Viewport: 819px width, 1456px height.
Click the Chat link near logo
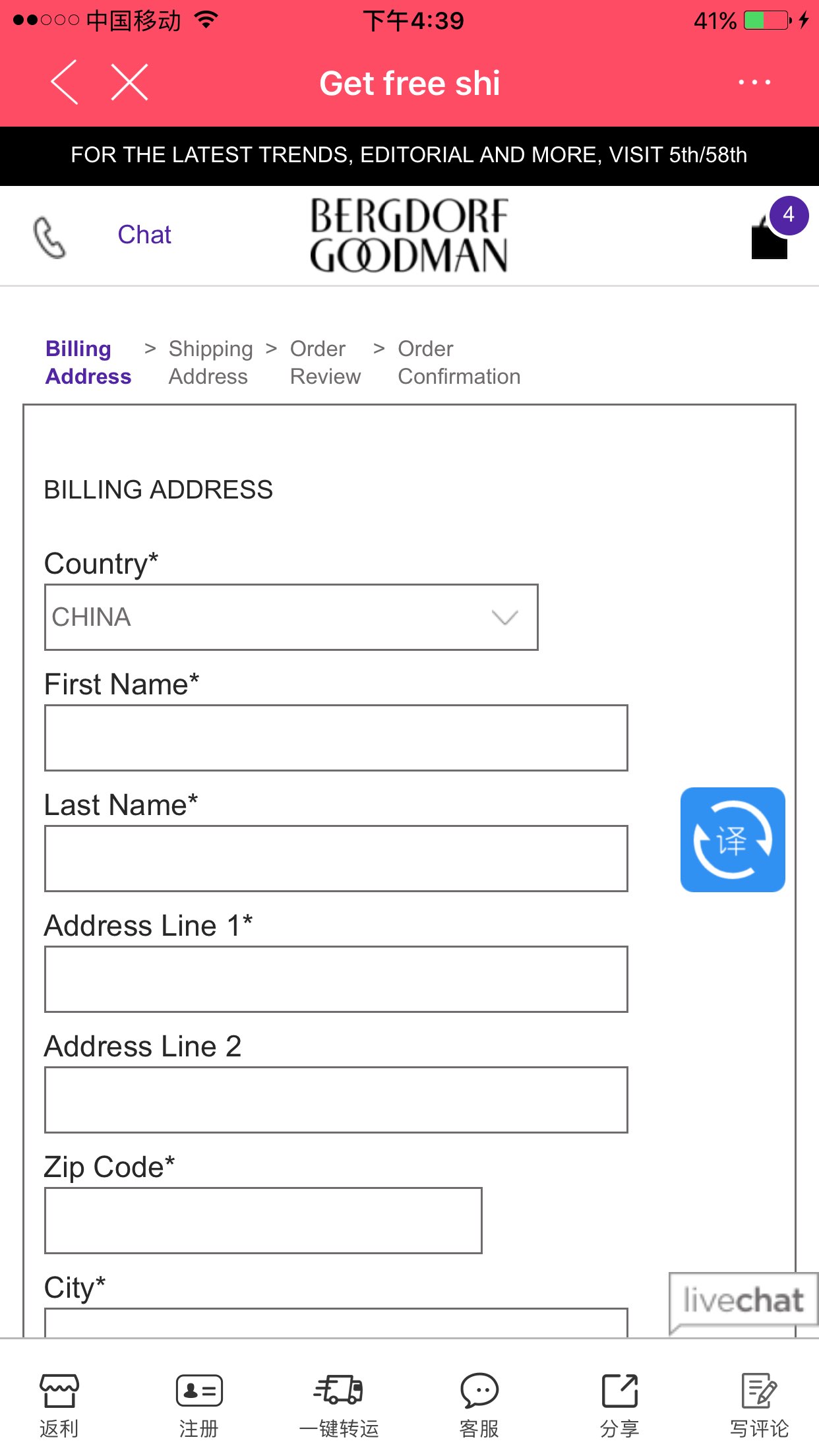pos(144,235)
